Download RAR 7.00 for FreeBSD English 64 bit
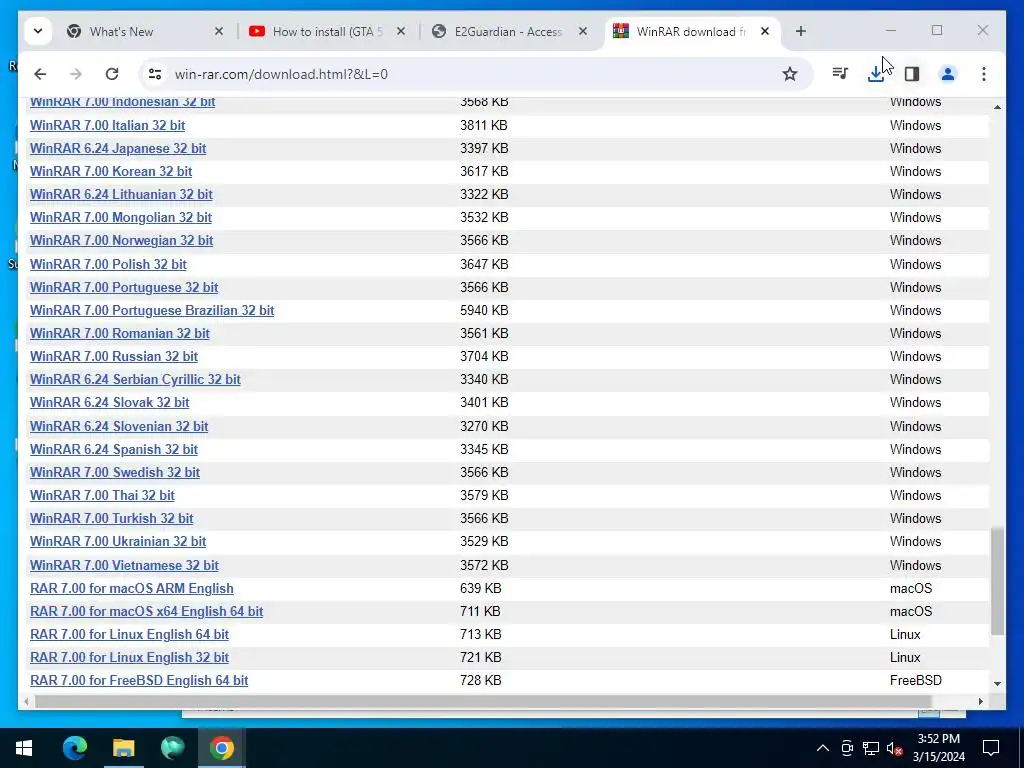Screen dimensions: 1024x768 pos(139,680)
